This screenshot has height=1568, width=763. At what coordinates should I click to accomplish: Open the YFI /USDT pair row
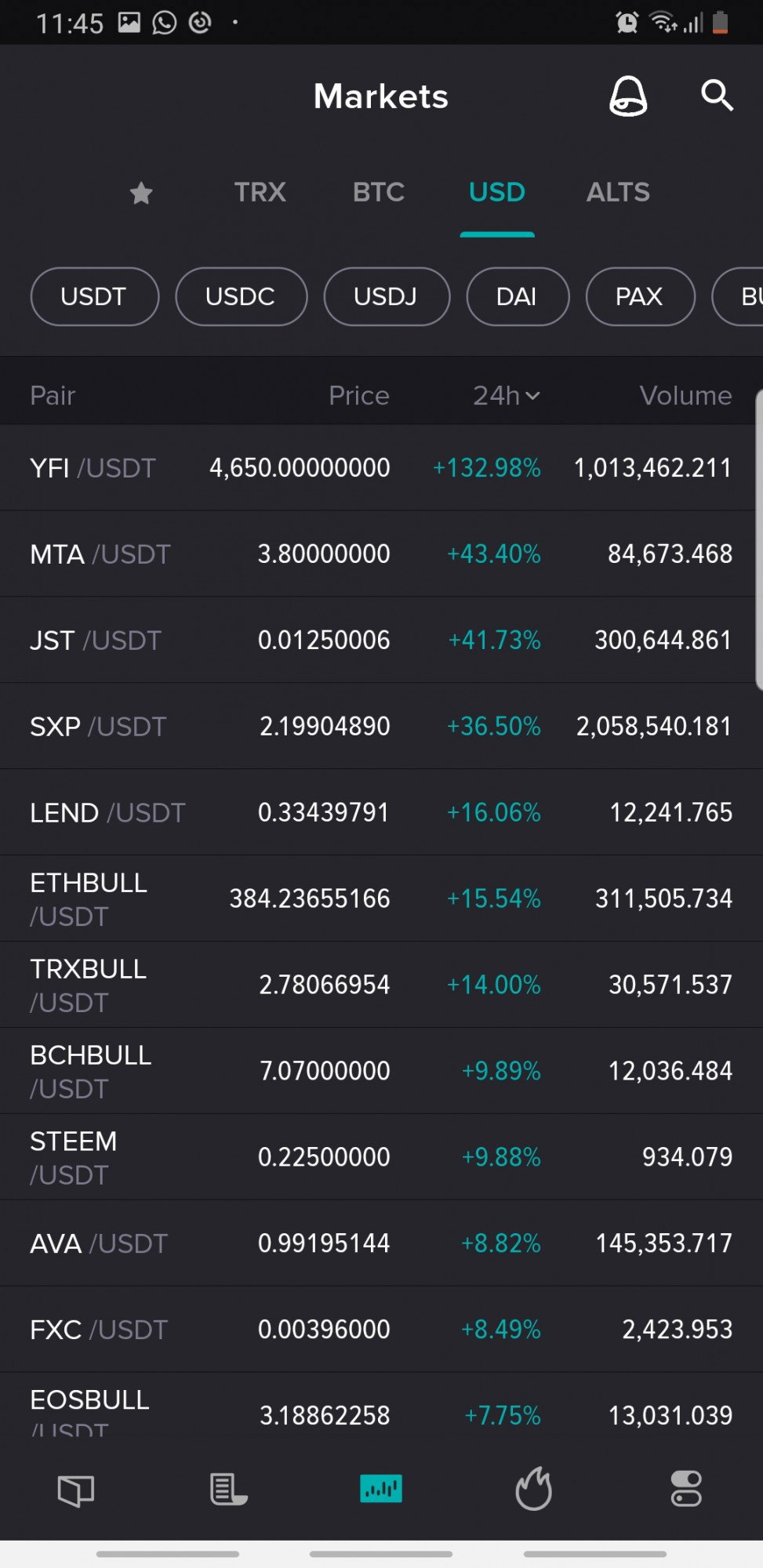coord(381,468)
